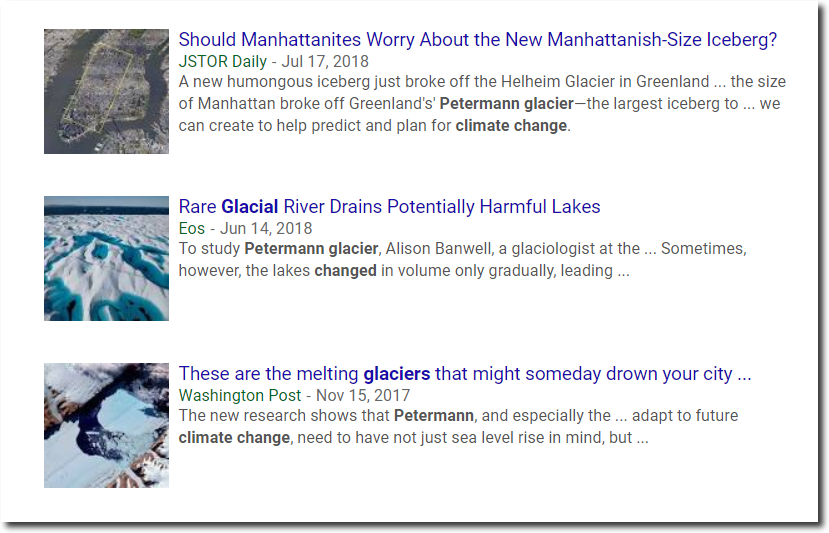Click the Petermann glacier satellite thumbnail

[106, 425]
